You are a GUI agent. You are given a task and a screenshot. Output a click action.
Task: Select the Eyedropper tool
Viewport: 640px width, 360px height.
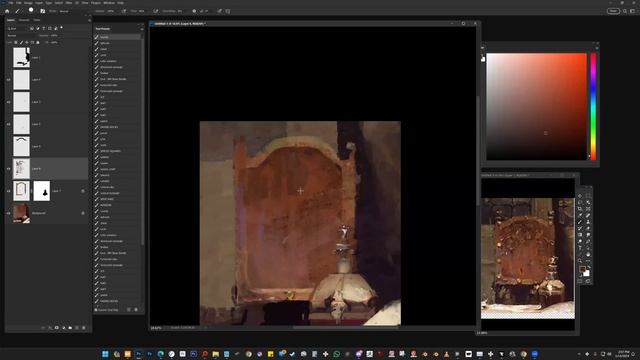(580, 215)
